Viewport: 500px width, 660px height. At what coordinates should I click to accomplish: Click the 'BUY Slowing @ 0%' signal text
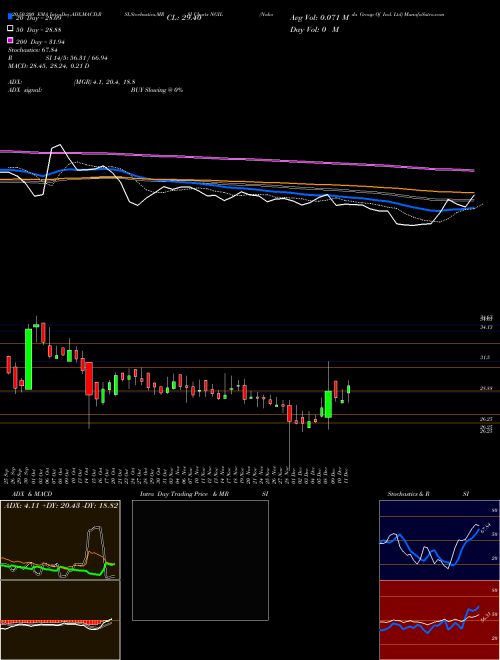157,90
